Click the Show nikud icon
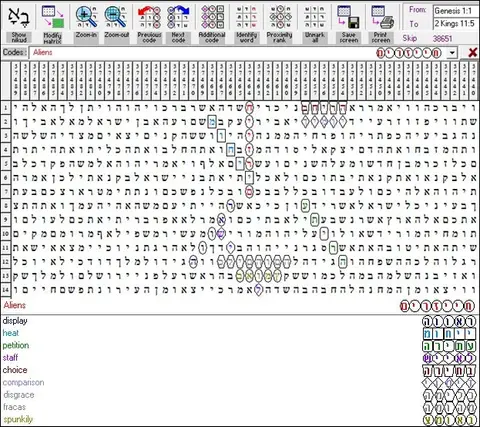 [19, 17]
